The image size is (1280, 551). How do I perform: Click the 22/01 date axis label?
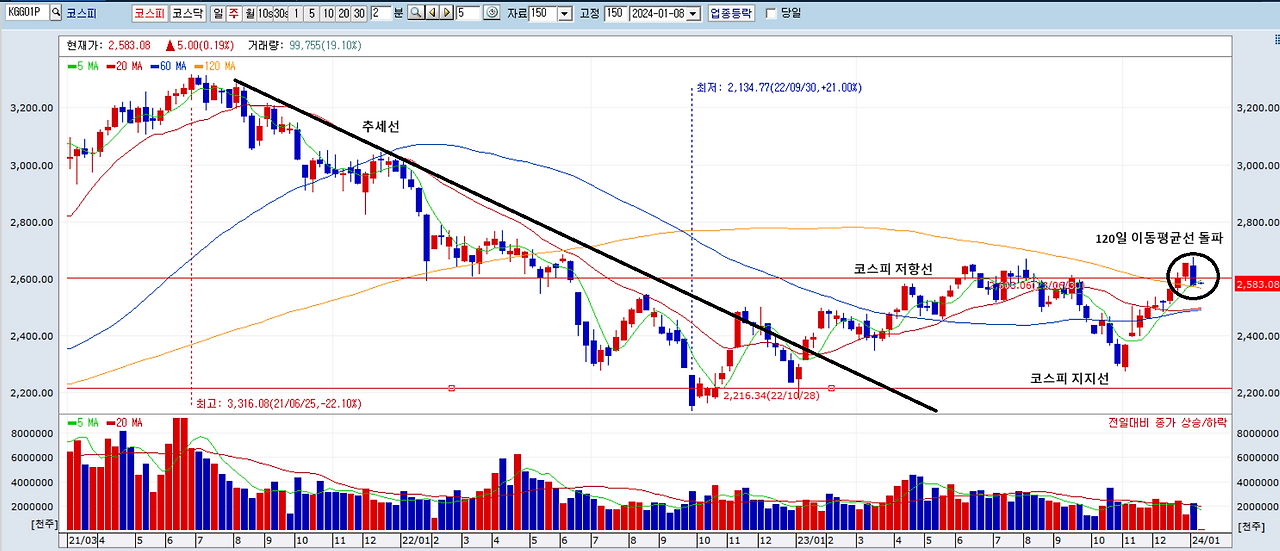coord(414,540)
